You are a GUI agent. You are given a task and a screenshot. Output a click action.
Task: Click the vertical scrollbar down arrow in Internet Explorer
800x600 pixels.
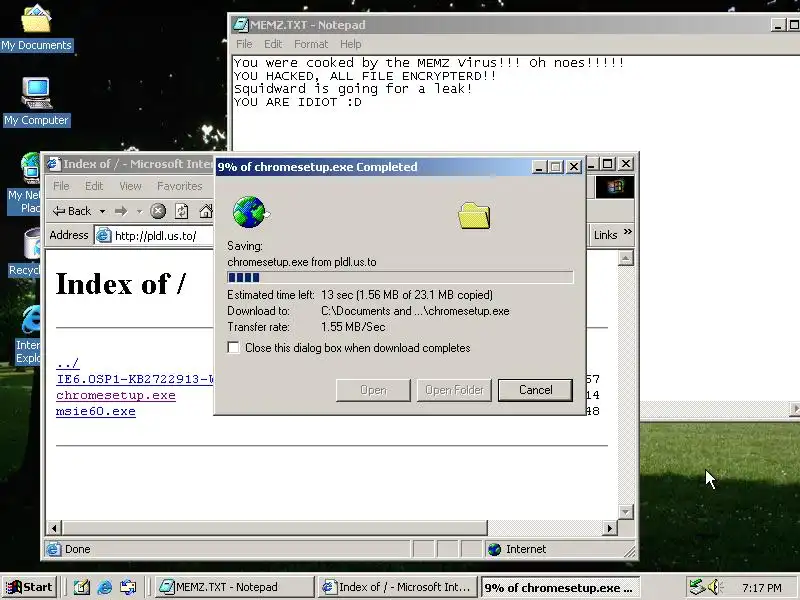click(x=626, y=511)
